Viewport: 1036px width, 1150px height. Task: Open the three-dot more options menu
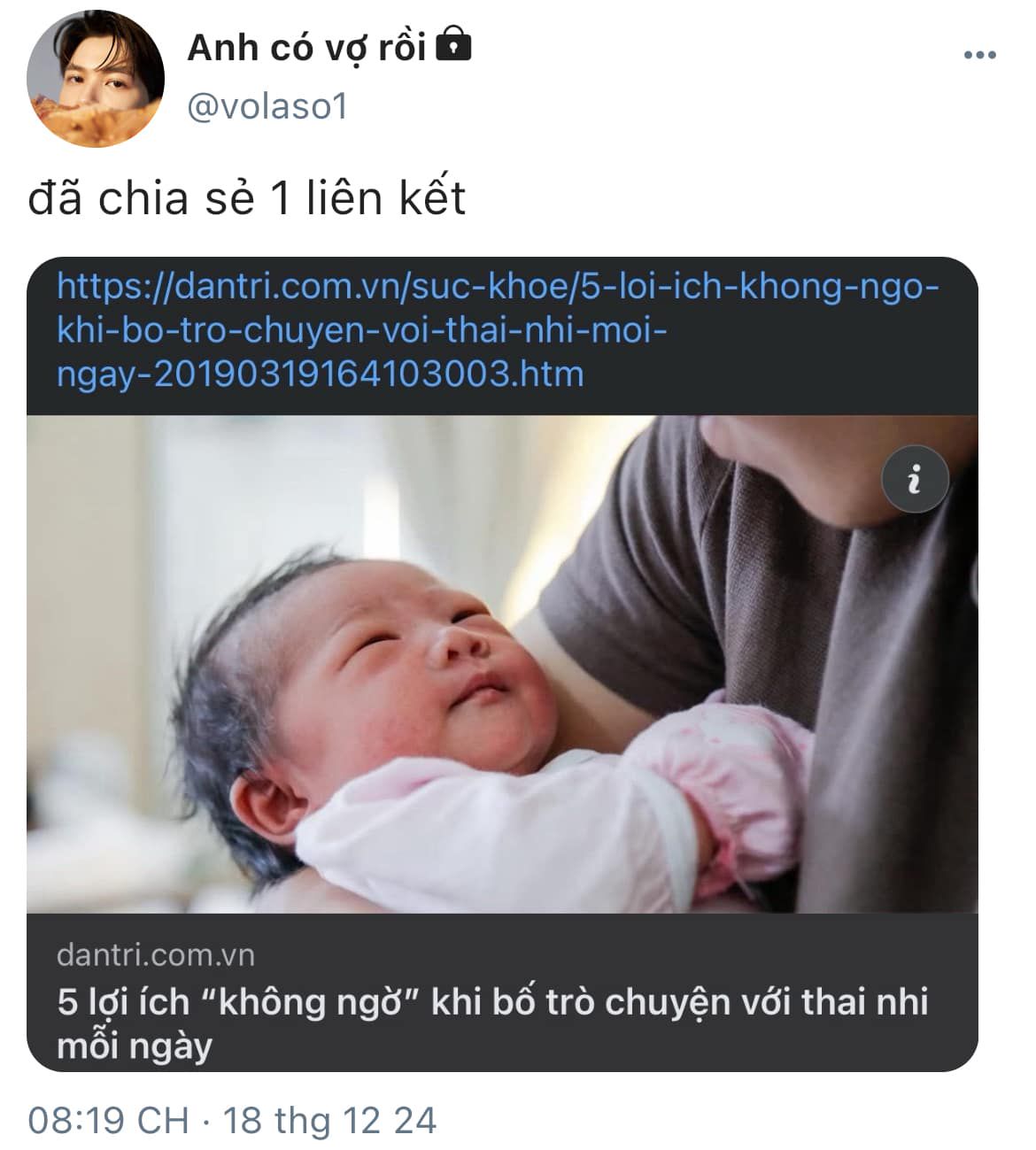[979, 56]
